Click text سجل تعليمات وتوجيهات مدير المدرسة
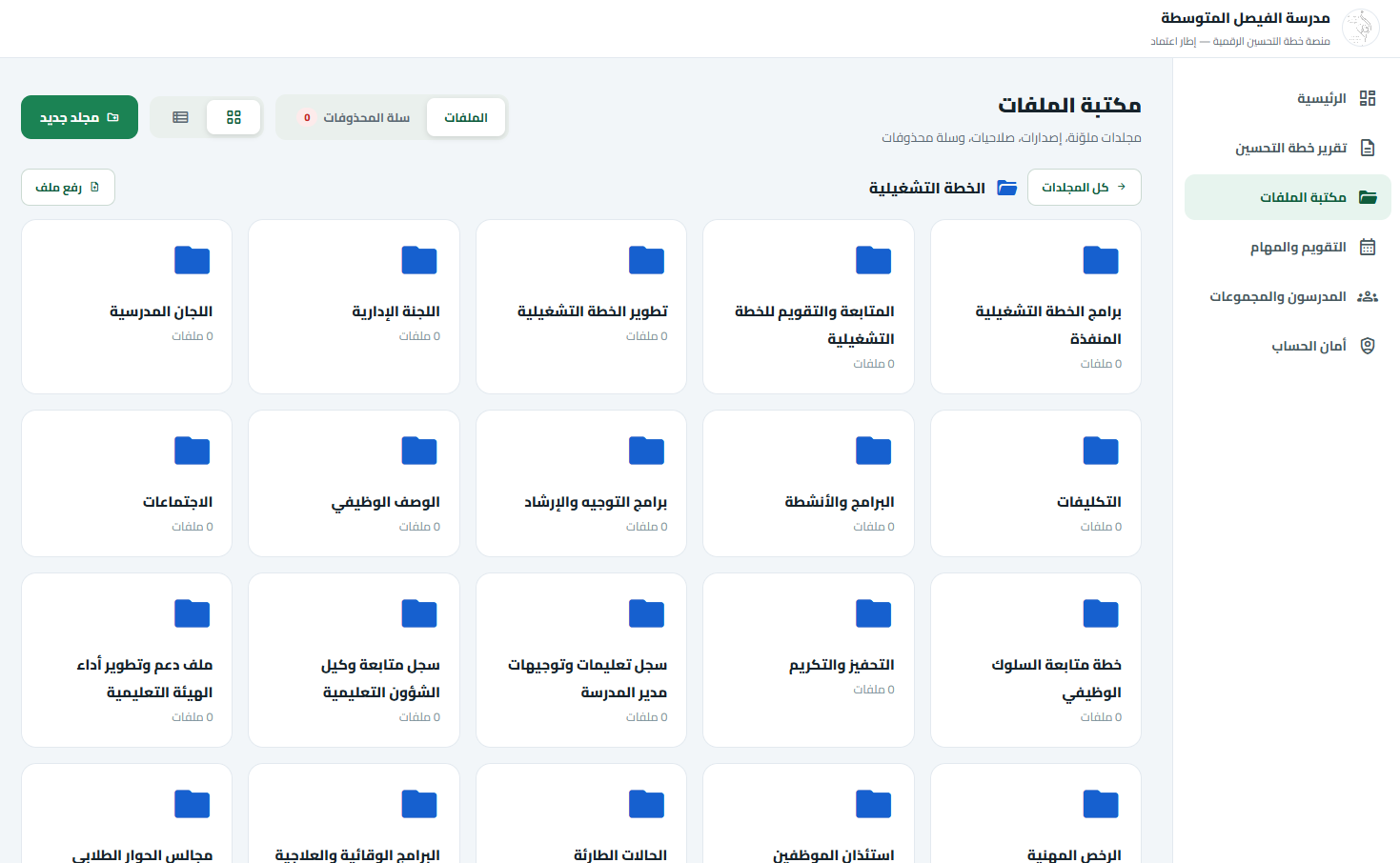 coord(587,678)
